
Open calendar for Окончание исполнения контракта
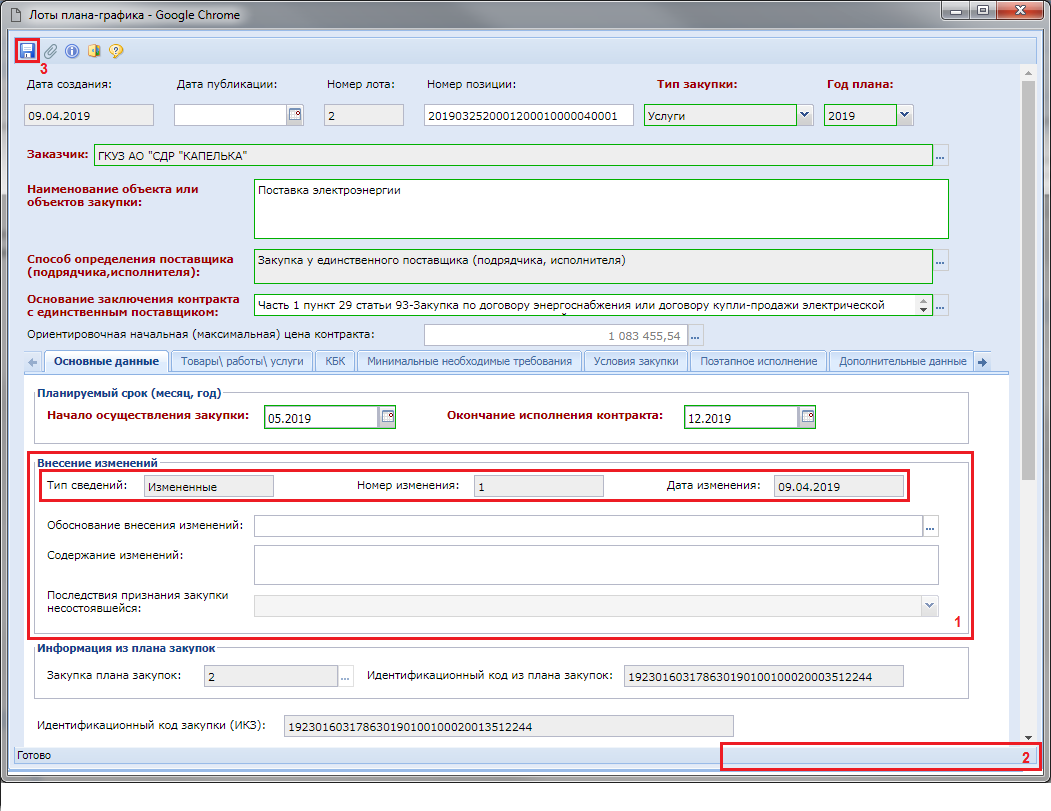click(808, 417)
